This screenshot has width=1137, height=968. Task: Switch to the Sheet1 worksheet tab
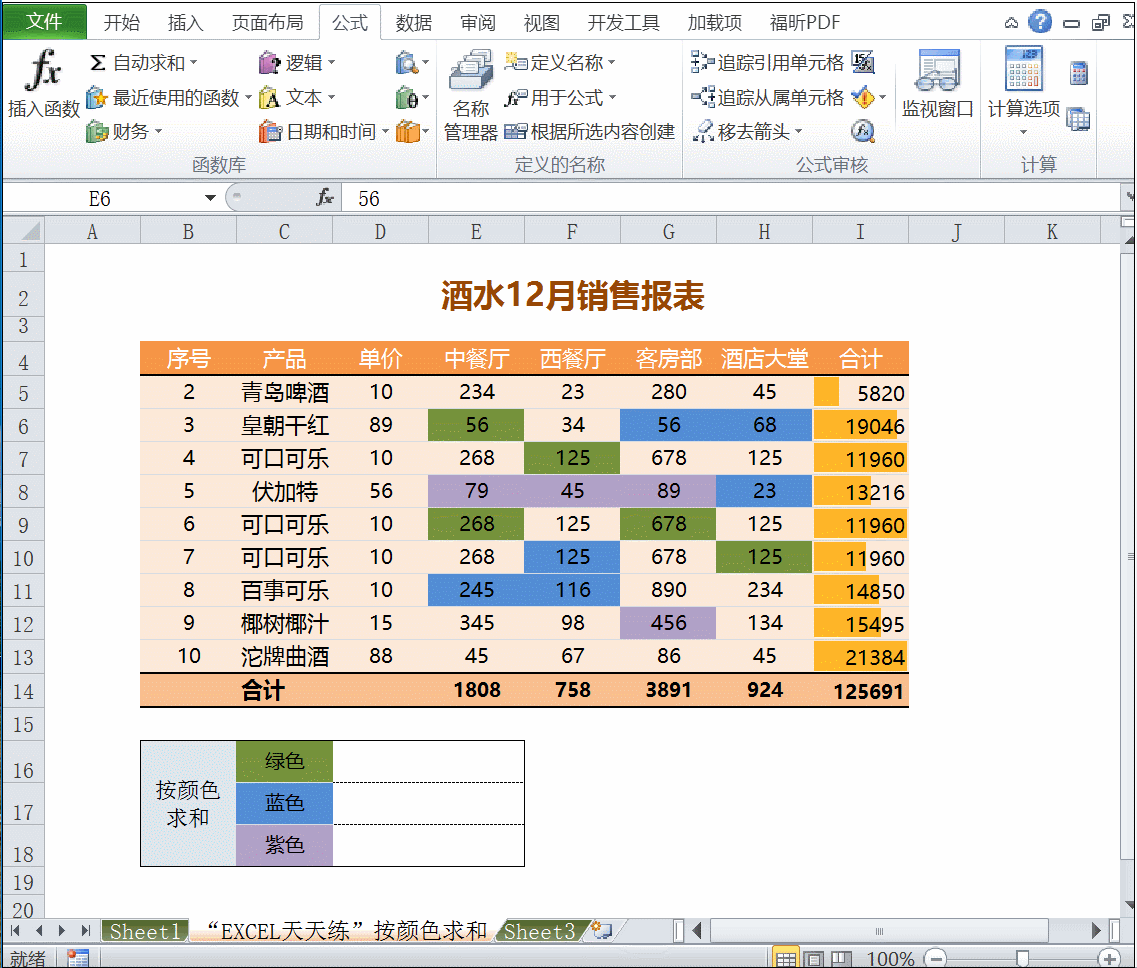(144, 931)
